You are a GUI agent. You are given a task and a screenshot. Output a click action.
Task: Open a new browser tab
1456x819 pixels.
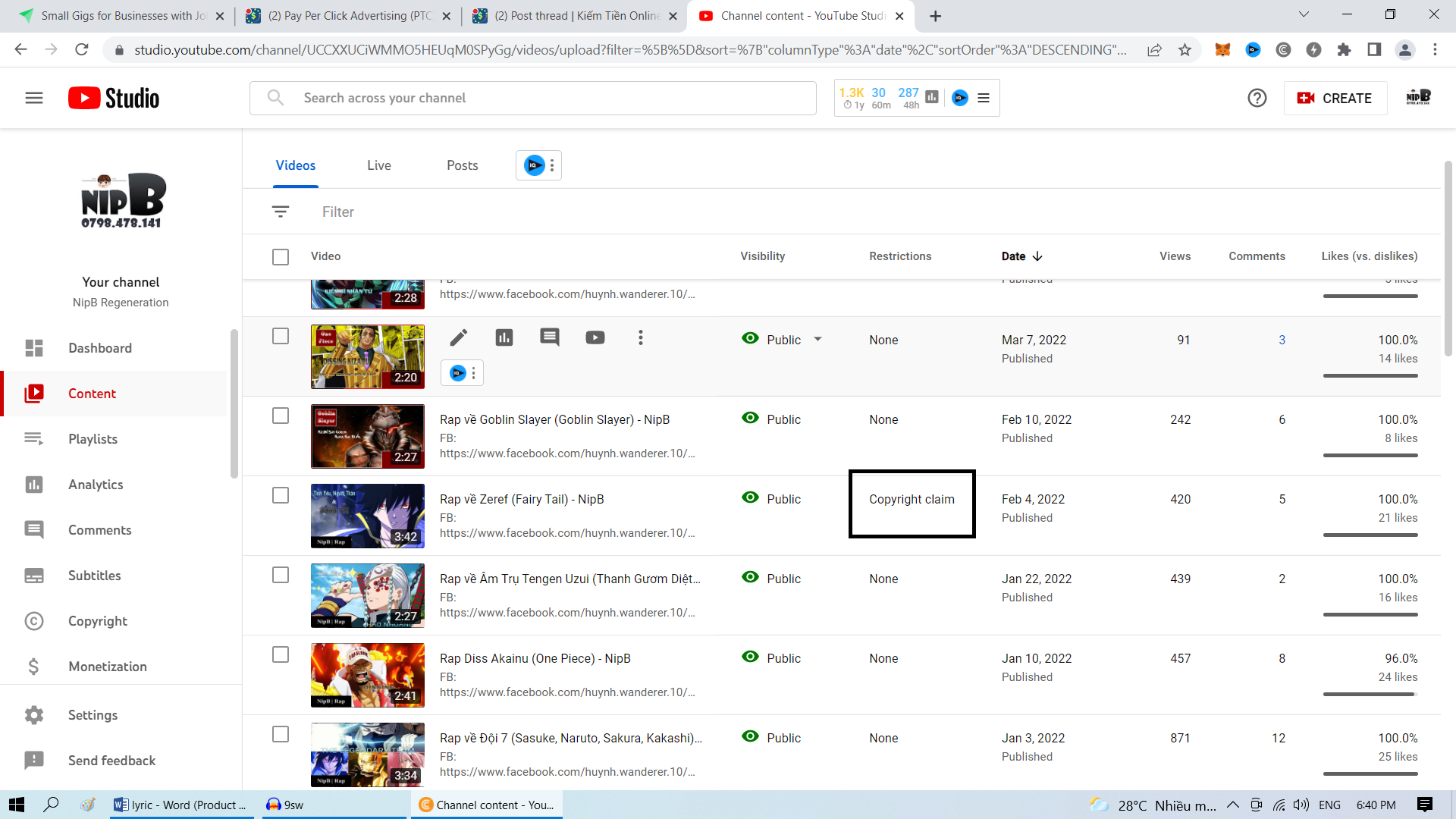tap(936, 16)
